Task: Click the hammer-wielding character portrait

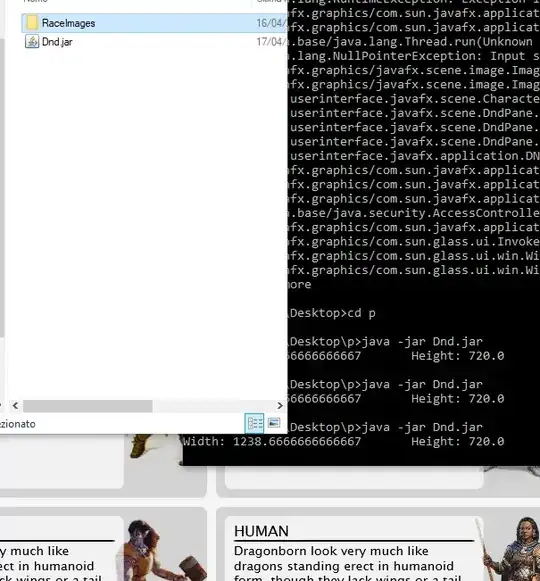Action: click(x=161, y=550)
